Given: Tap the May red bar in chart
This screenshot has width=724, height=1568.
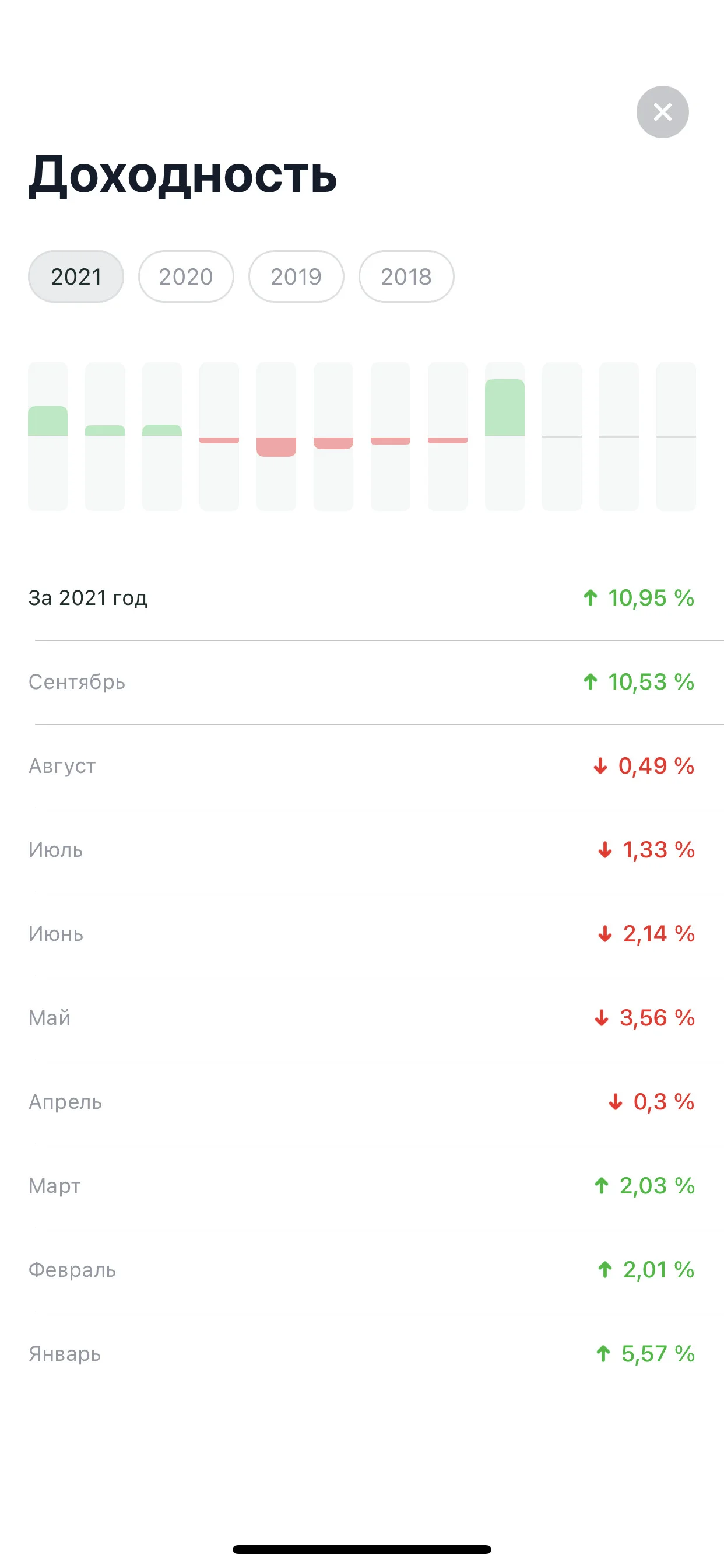Looking at the screenshot, I should pos(276,447).
